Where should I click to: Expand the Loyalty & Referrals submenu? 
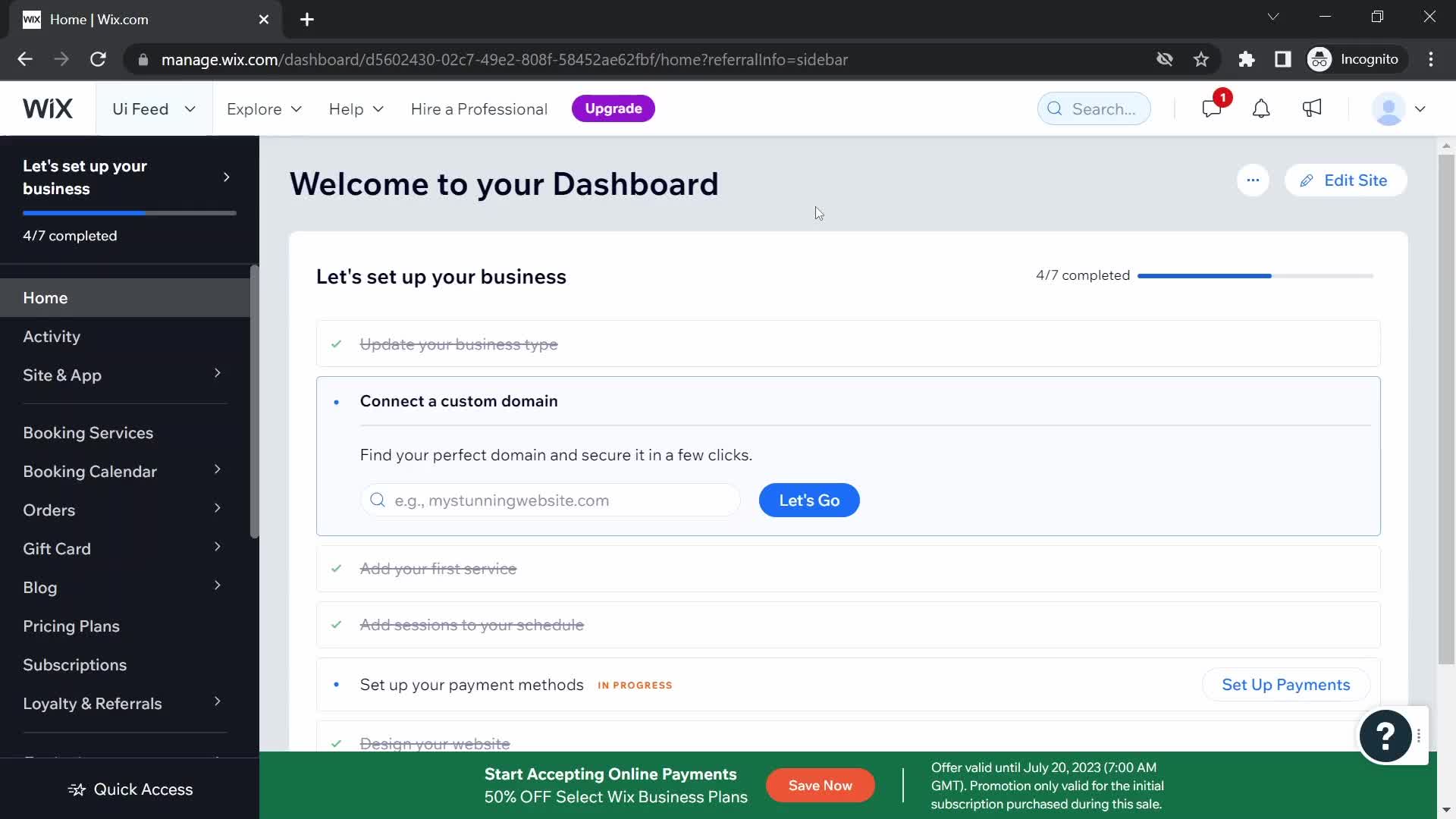(218, 701)
